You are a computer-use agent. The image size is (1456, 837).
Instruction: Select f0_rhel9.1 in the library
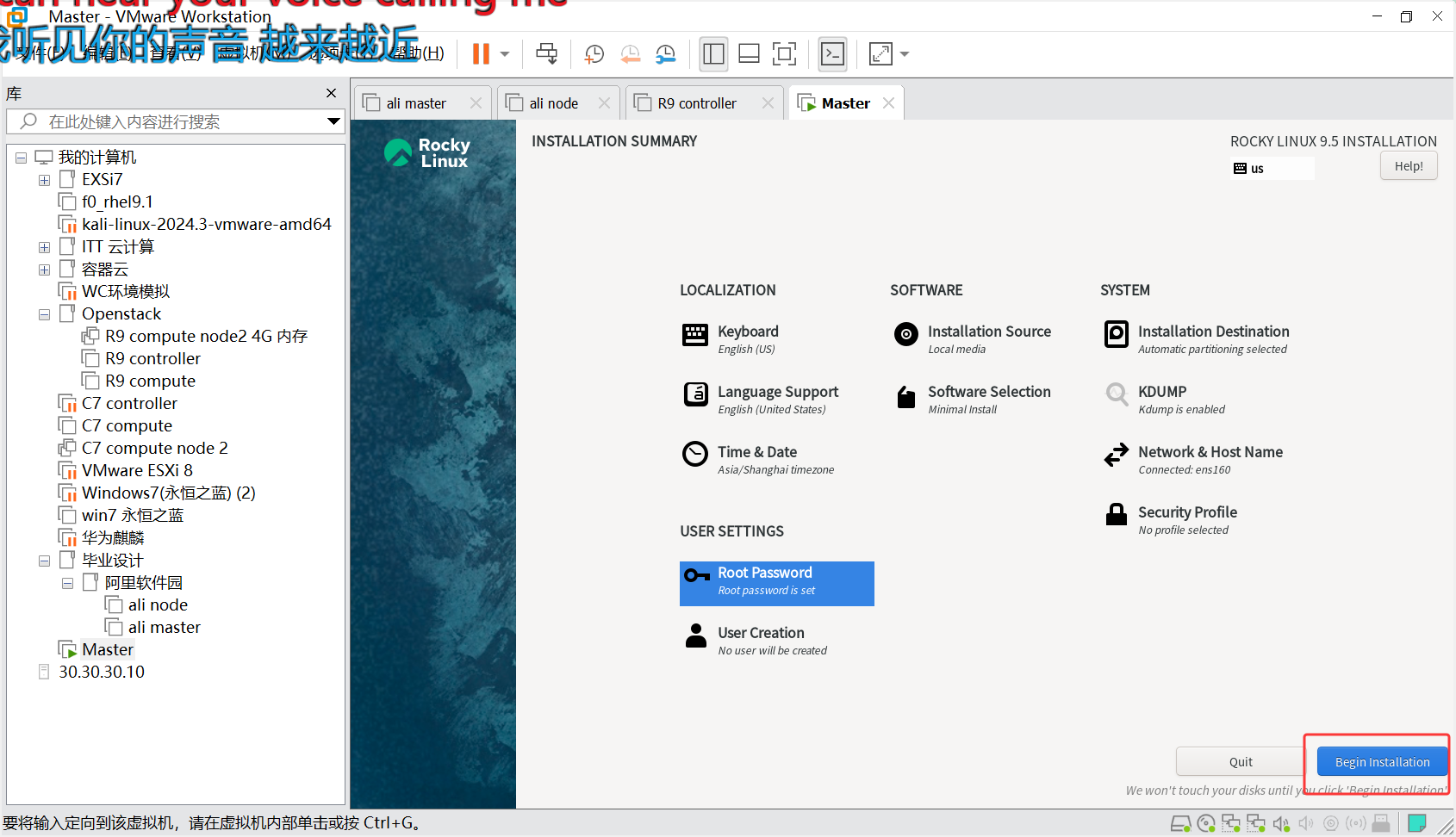coord(117,202)
